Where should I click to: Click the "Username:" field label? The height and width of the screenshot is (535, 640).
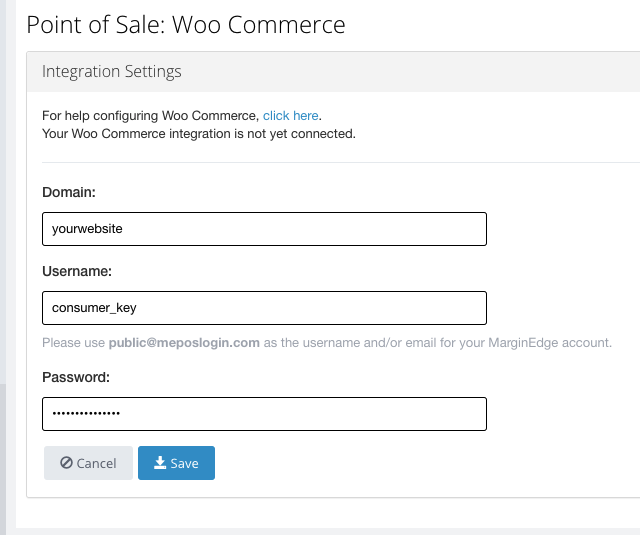pos(77,271)
